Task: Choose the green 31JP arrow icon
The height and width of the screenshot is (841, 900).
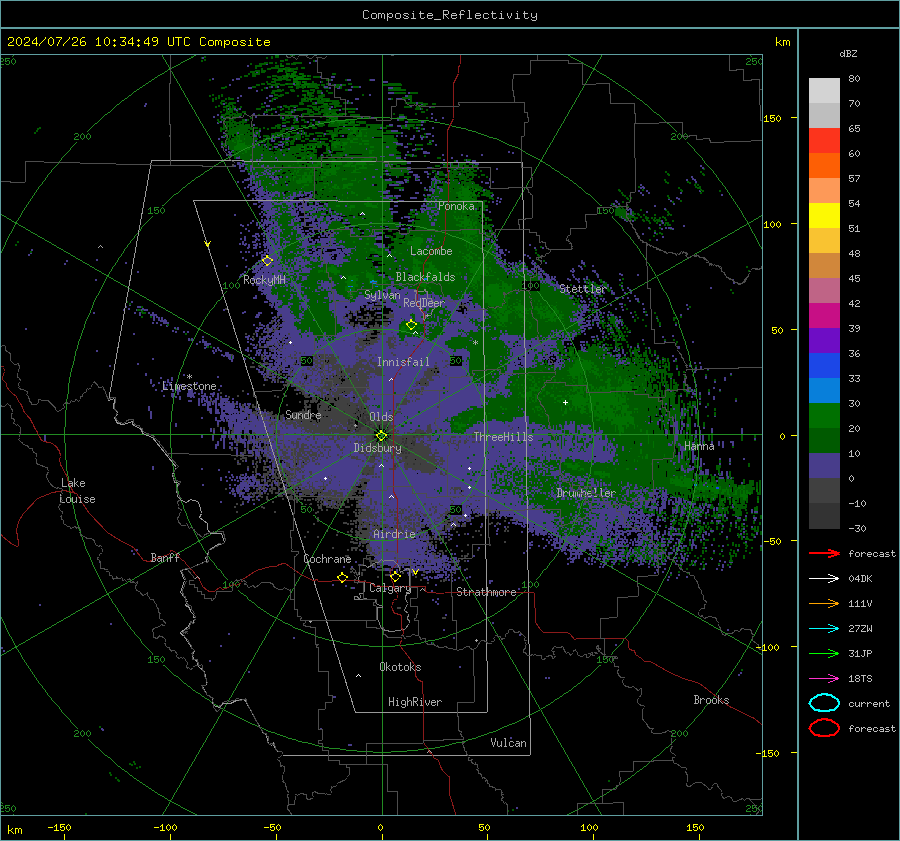Action: [x=824, y=653]
